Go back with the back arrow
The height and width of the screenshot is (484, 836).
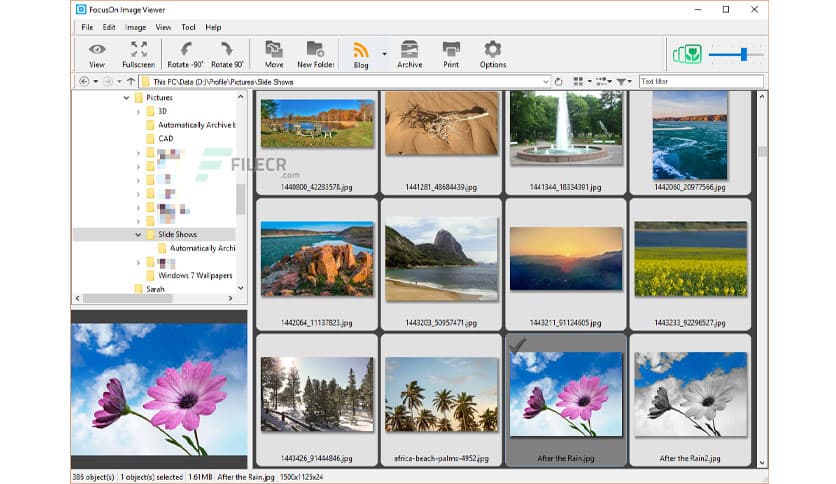pos(84,82)
